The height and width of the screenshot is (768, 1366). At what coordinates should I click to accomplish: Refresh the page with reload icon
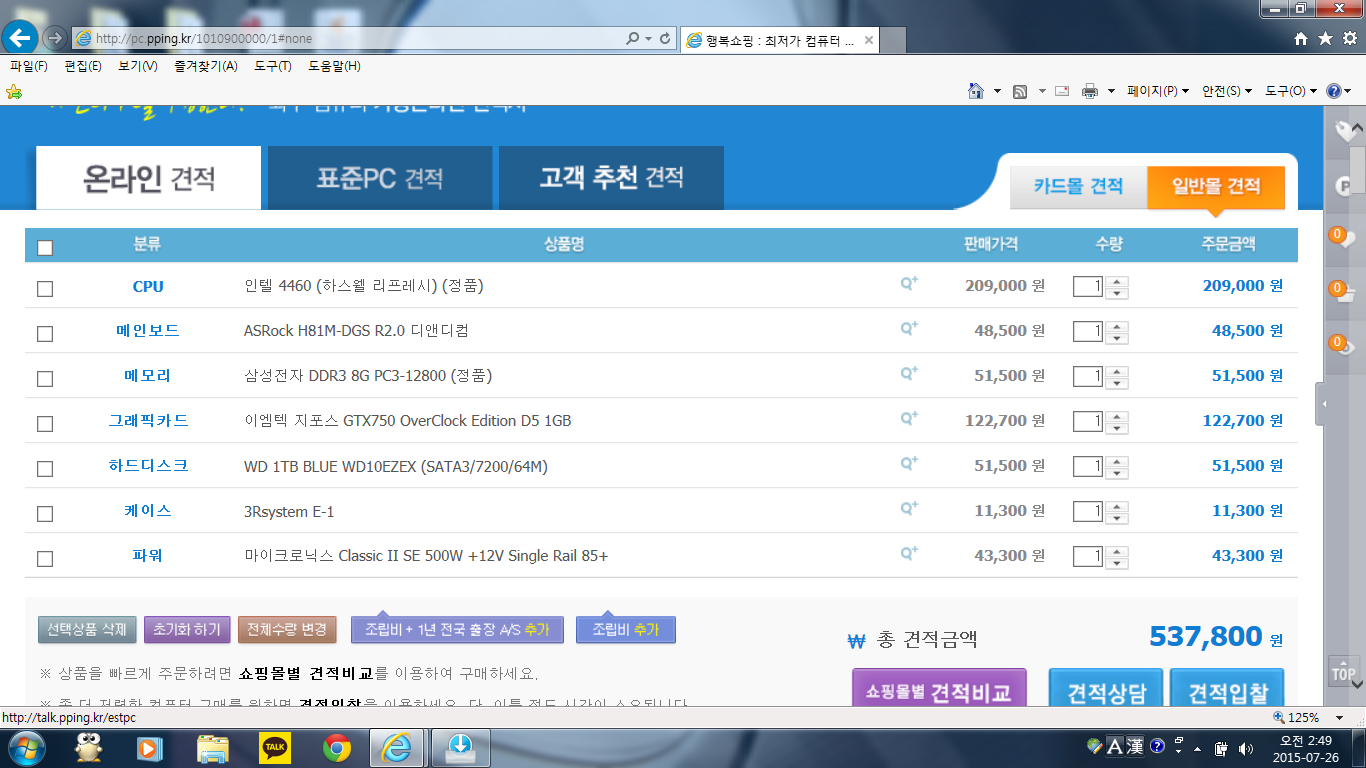tap(665, 38)
